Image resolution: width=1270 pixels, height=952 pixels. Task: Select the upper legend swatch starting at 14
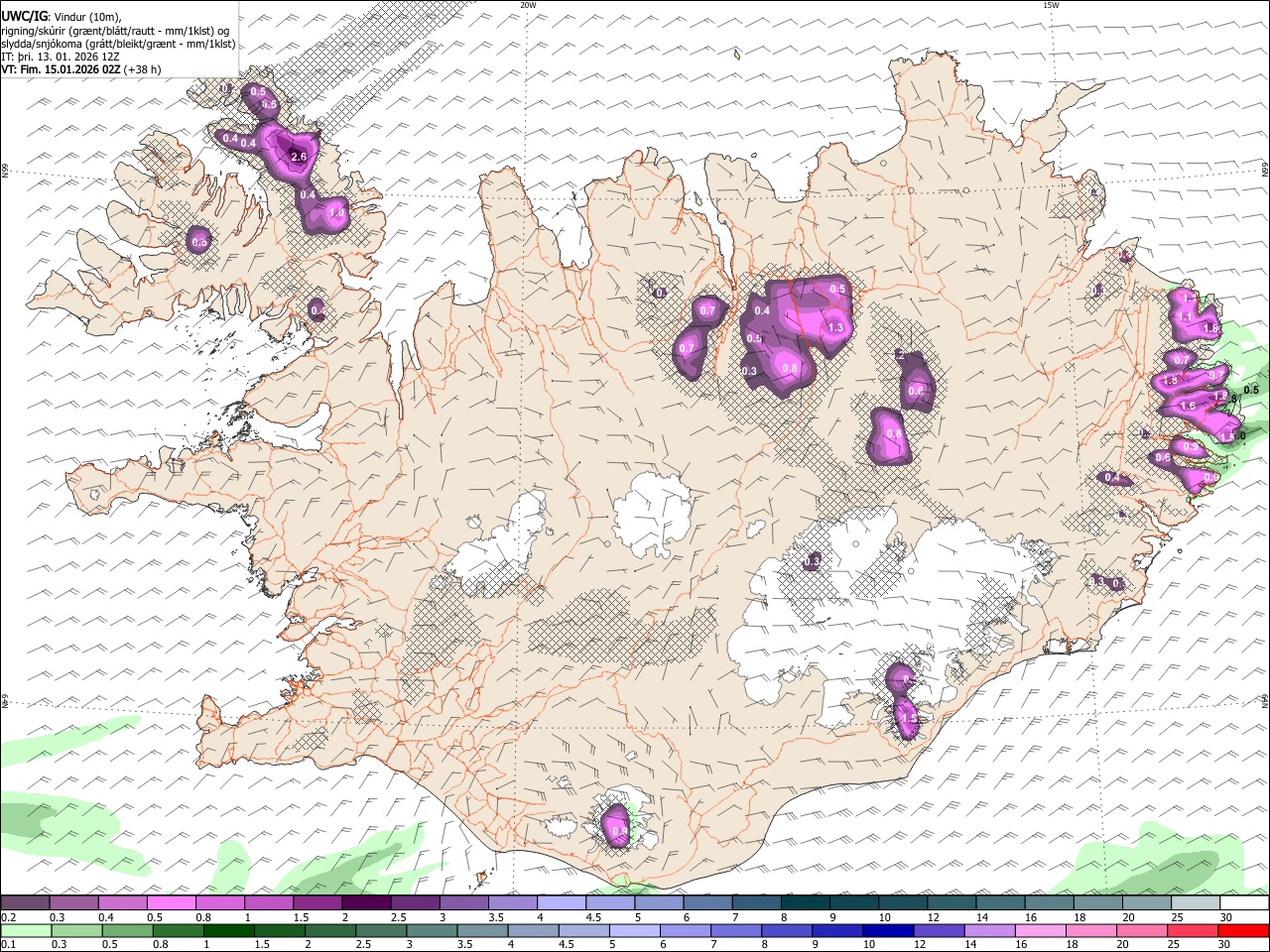click(1000, 902)
